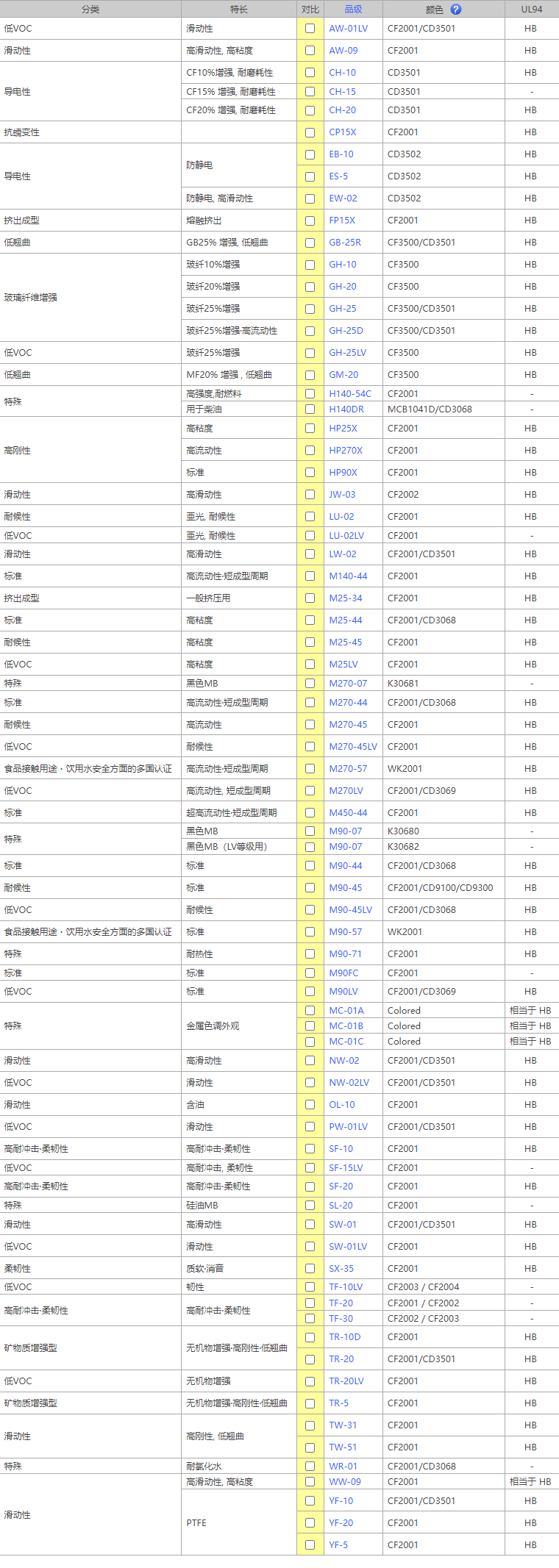Check the compare box for CH-15

310,92
